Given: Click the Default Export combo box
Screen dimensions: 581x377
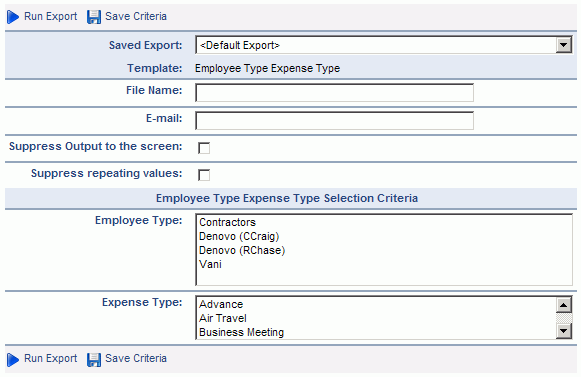Looking at the screenshot, I should coord(384,45).
